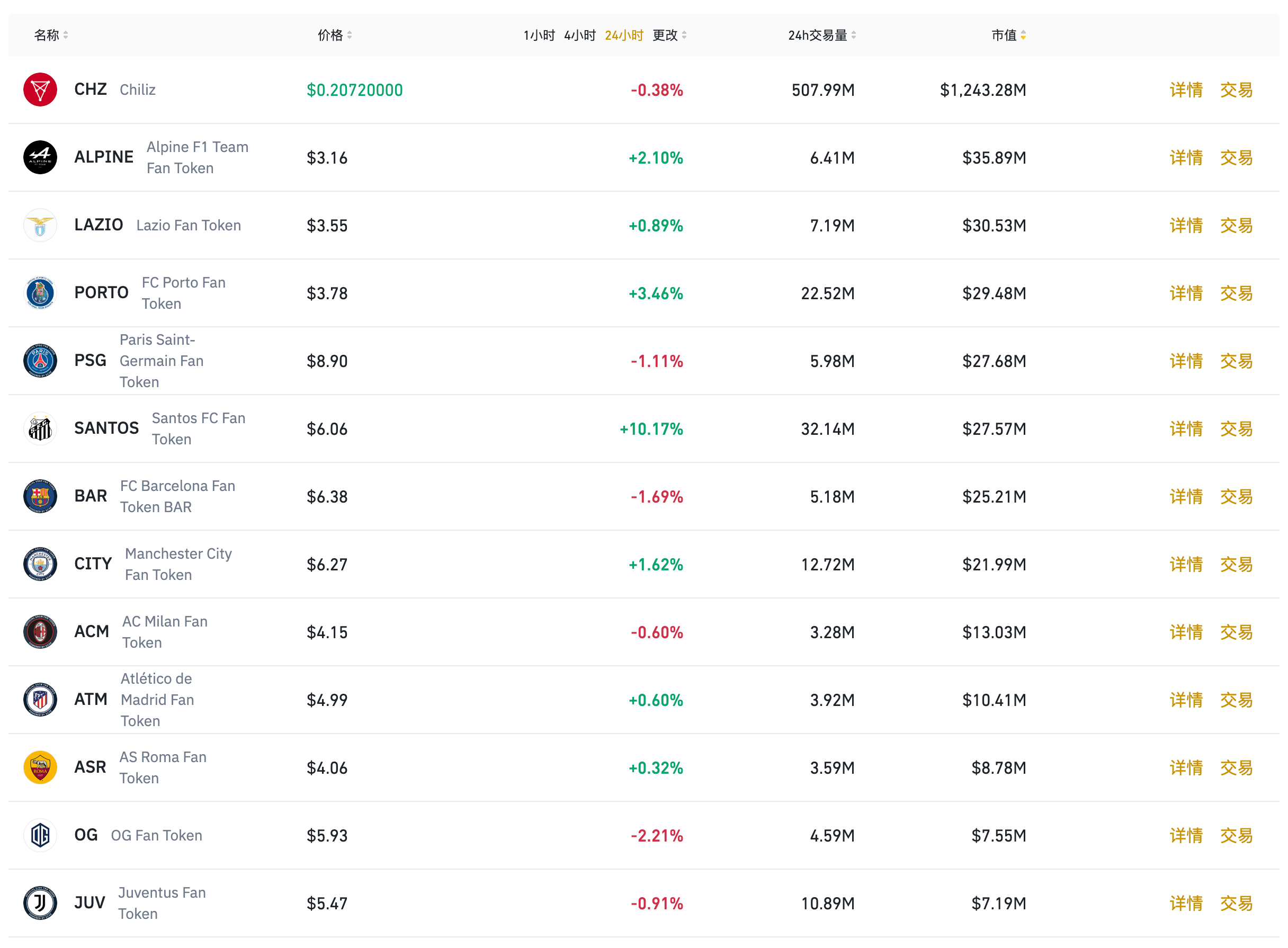Click the ALPINE ticker symbol
1288x948 pixels.
(104, 157)
